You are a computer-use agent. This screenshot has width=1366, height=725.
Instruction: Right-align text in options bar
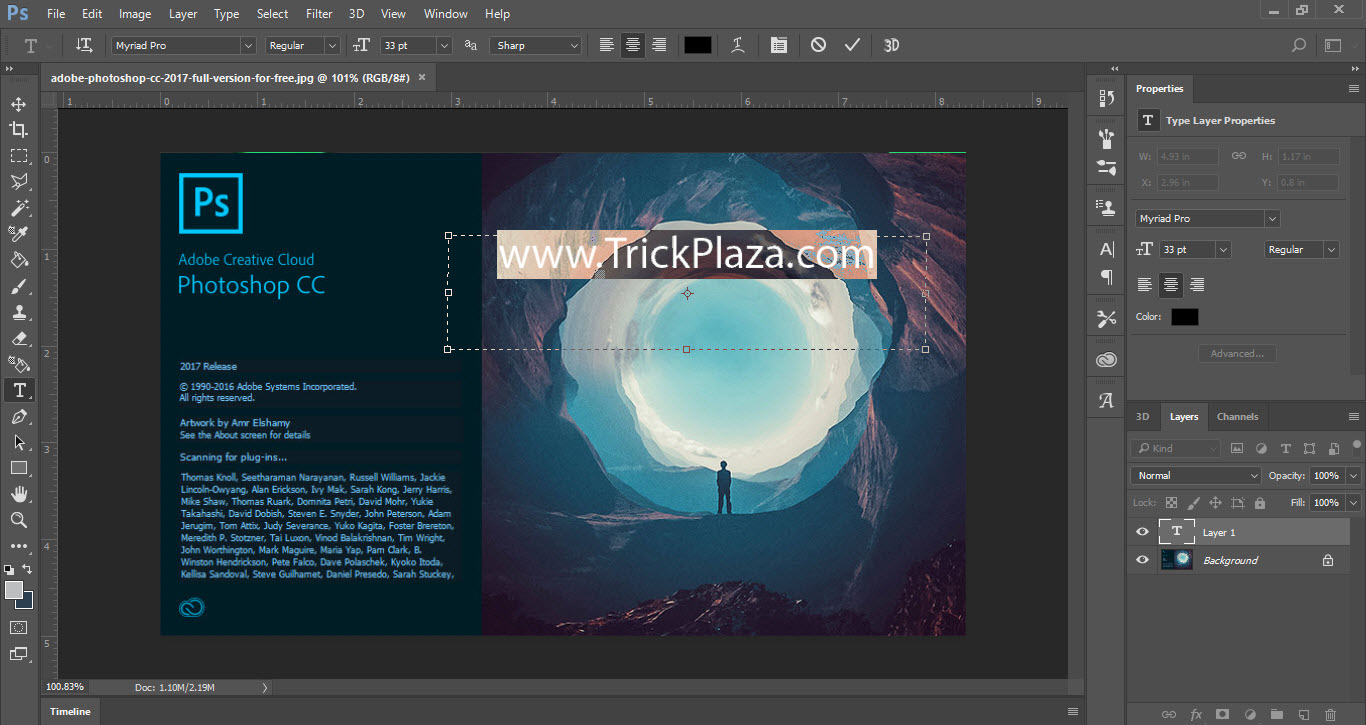tap(659, 45)
